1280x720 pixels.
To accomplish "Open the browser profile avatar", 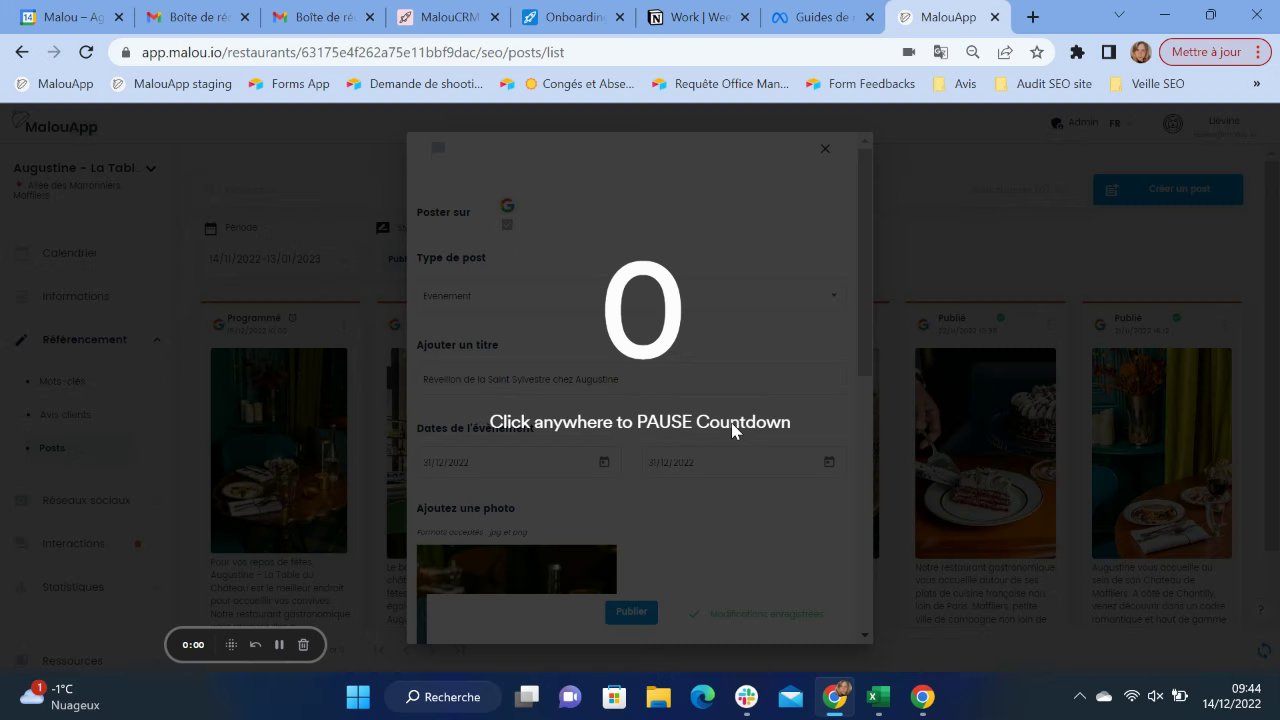I will pyautogui.click(x=1140, y=52).
